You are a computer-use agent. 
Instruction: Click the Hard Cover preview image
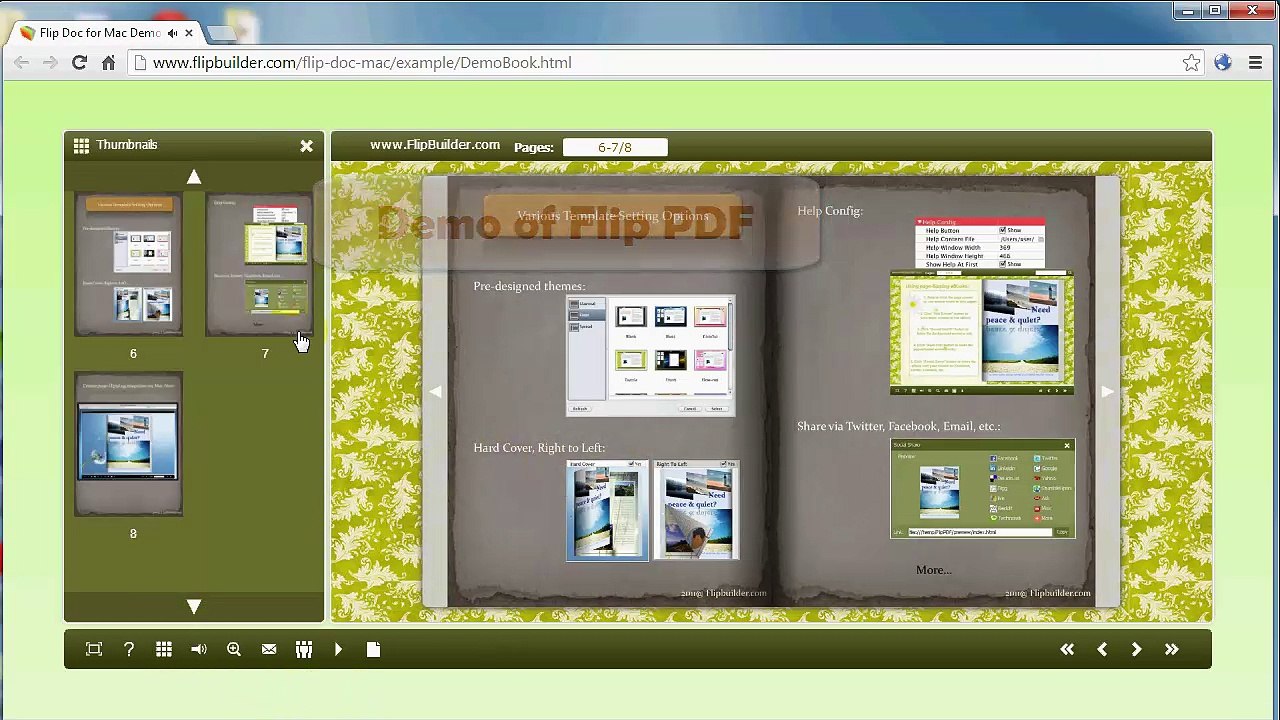[x=607, y=510]
